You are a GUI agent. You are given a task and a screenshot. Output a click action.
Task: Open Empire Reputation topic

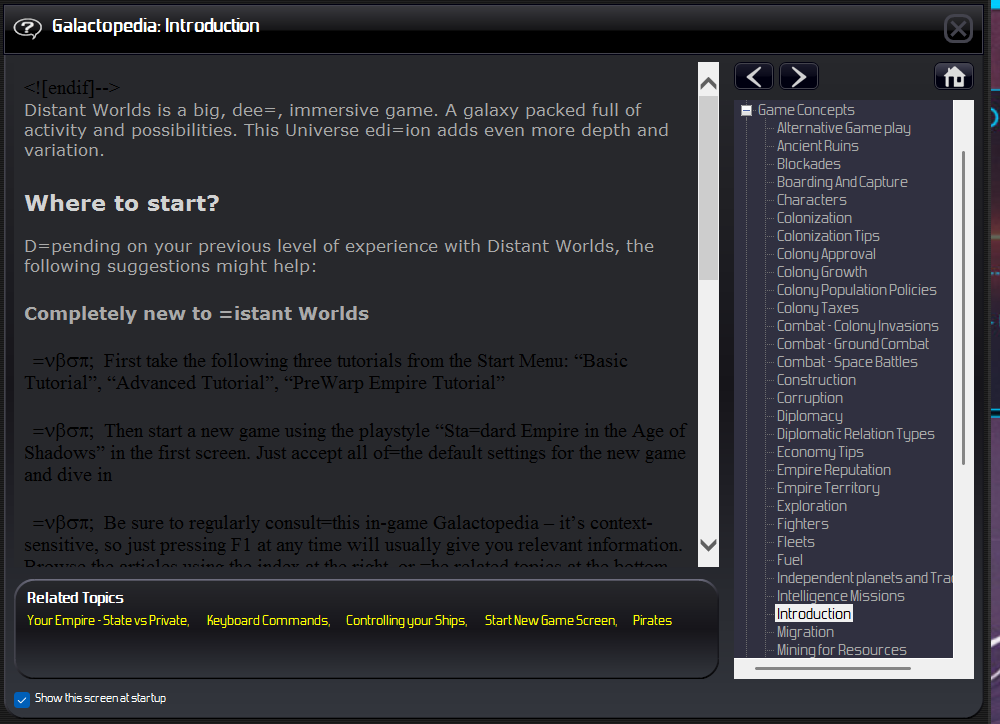click(x=834, y=470)
